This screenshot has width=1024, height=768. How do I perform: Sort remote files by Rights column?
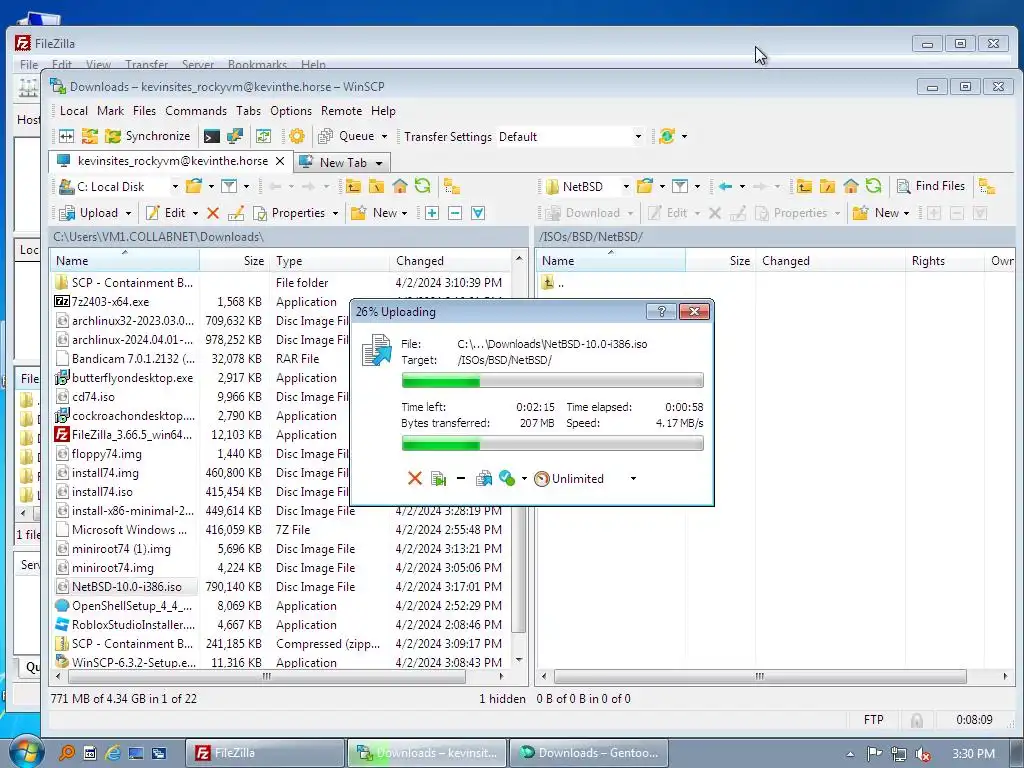click(x=944, y=261)
